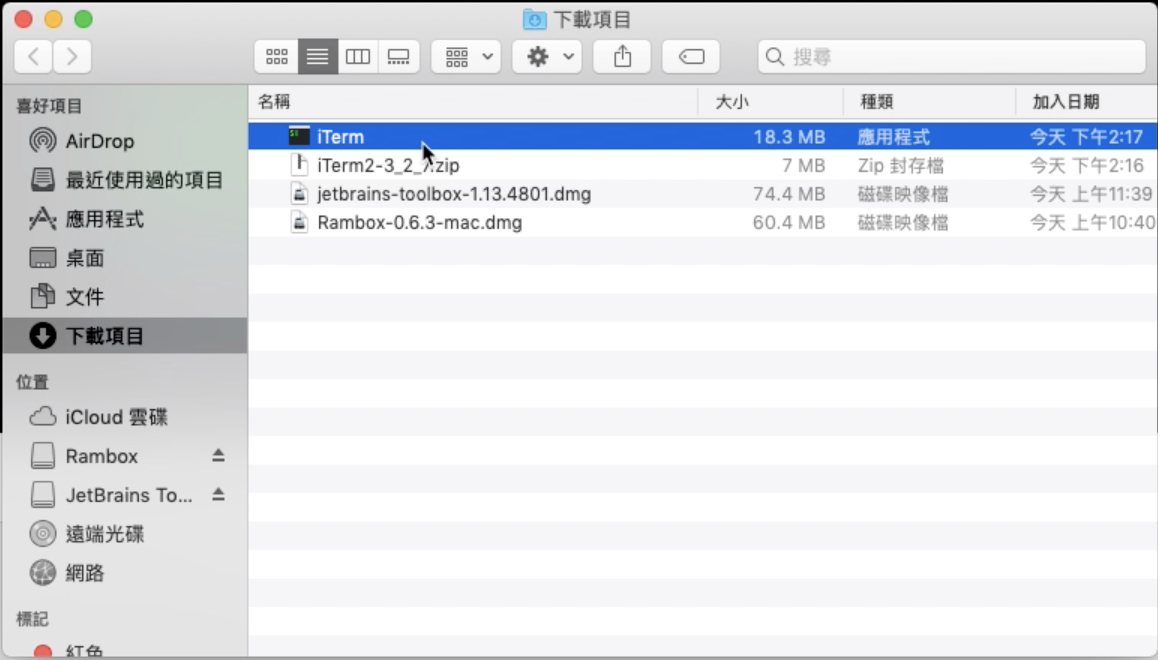
Task: Eject the Rambox volume
Action: click(x=218, y=456)
